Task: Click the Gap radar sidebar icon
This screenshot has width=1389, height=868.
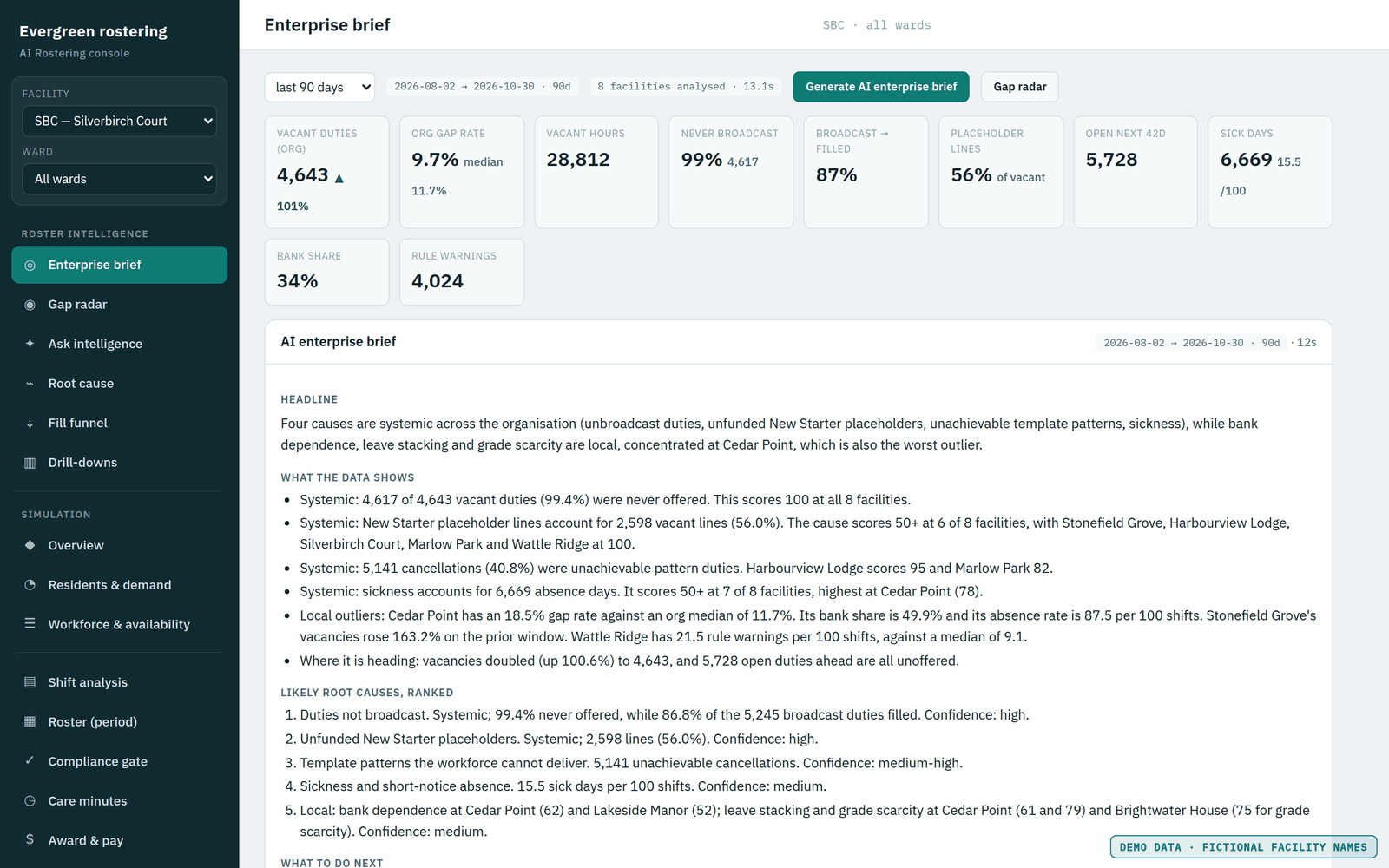Action: point(30,305)
